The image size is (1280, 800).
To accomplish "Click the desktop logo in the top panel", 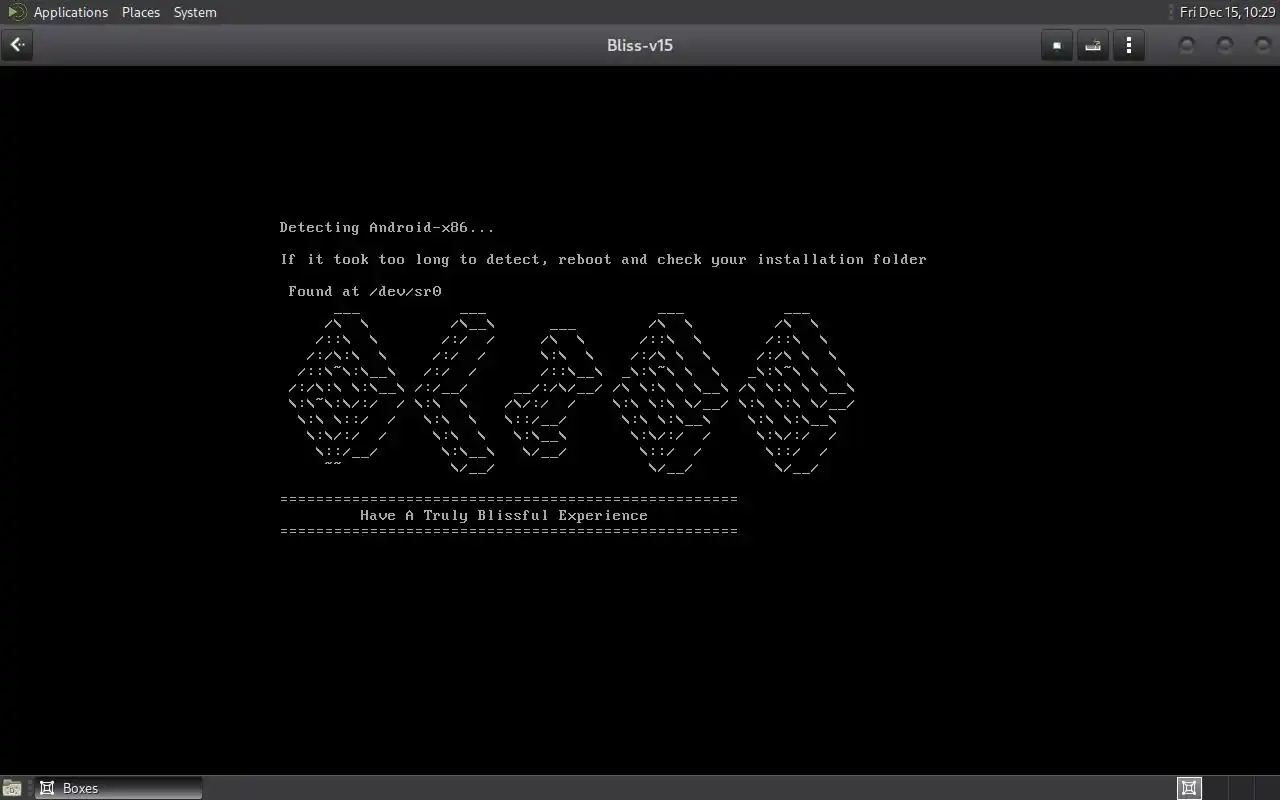I will click(16, 12).
